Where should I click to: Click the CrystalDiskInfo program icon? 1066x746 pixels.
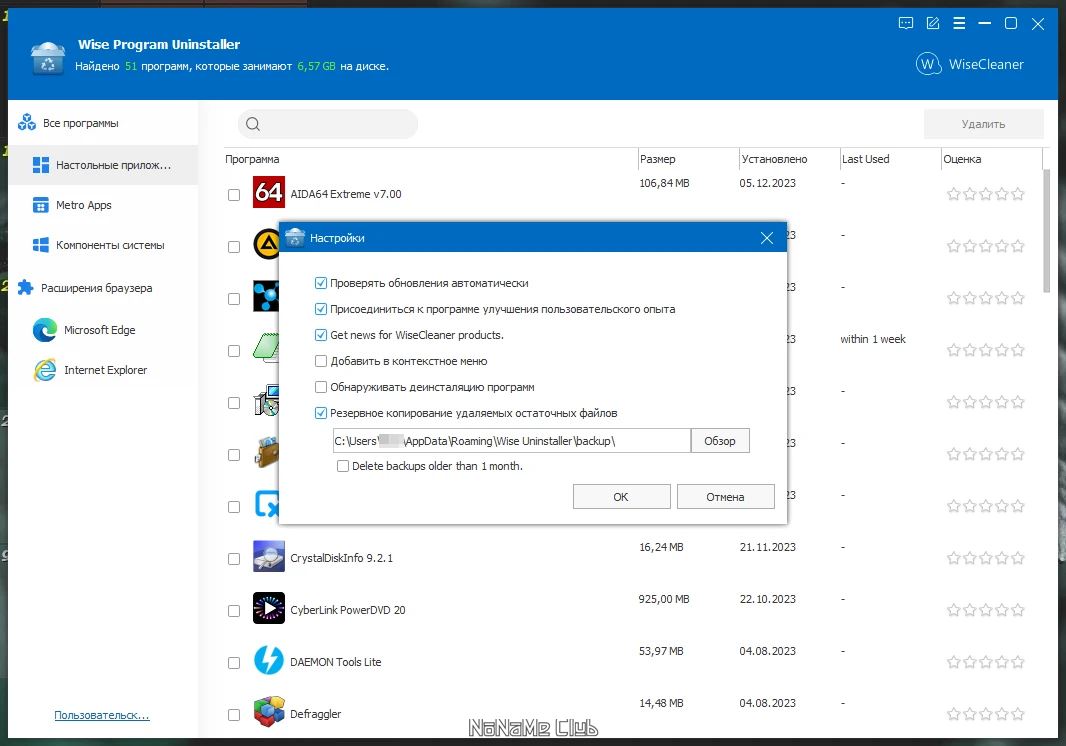pos(269,556)
